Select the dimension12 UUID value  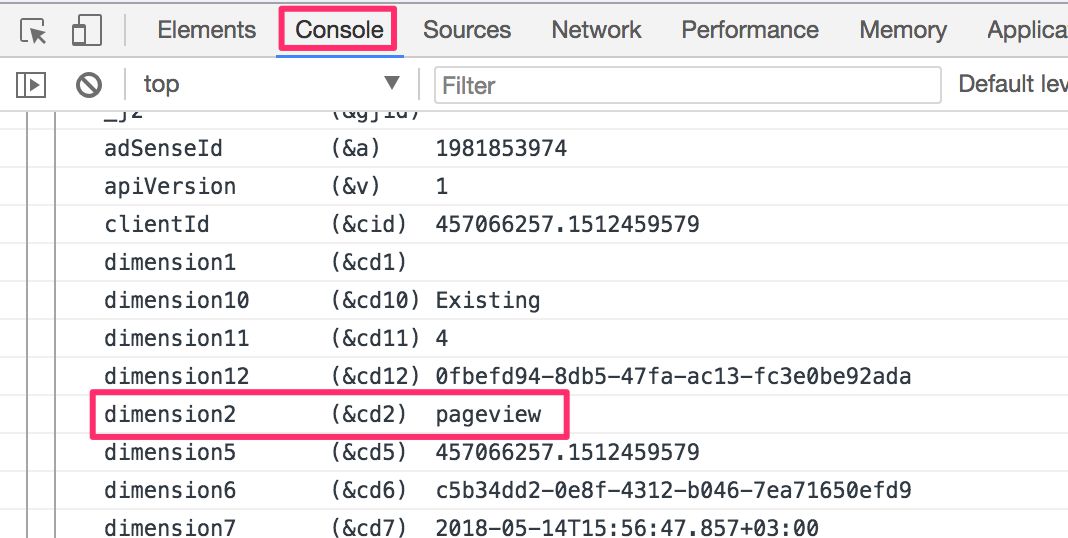tap(673, 376)
